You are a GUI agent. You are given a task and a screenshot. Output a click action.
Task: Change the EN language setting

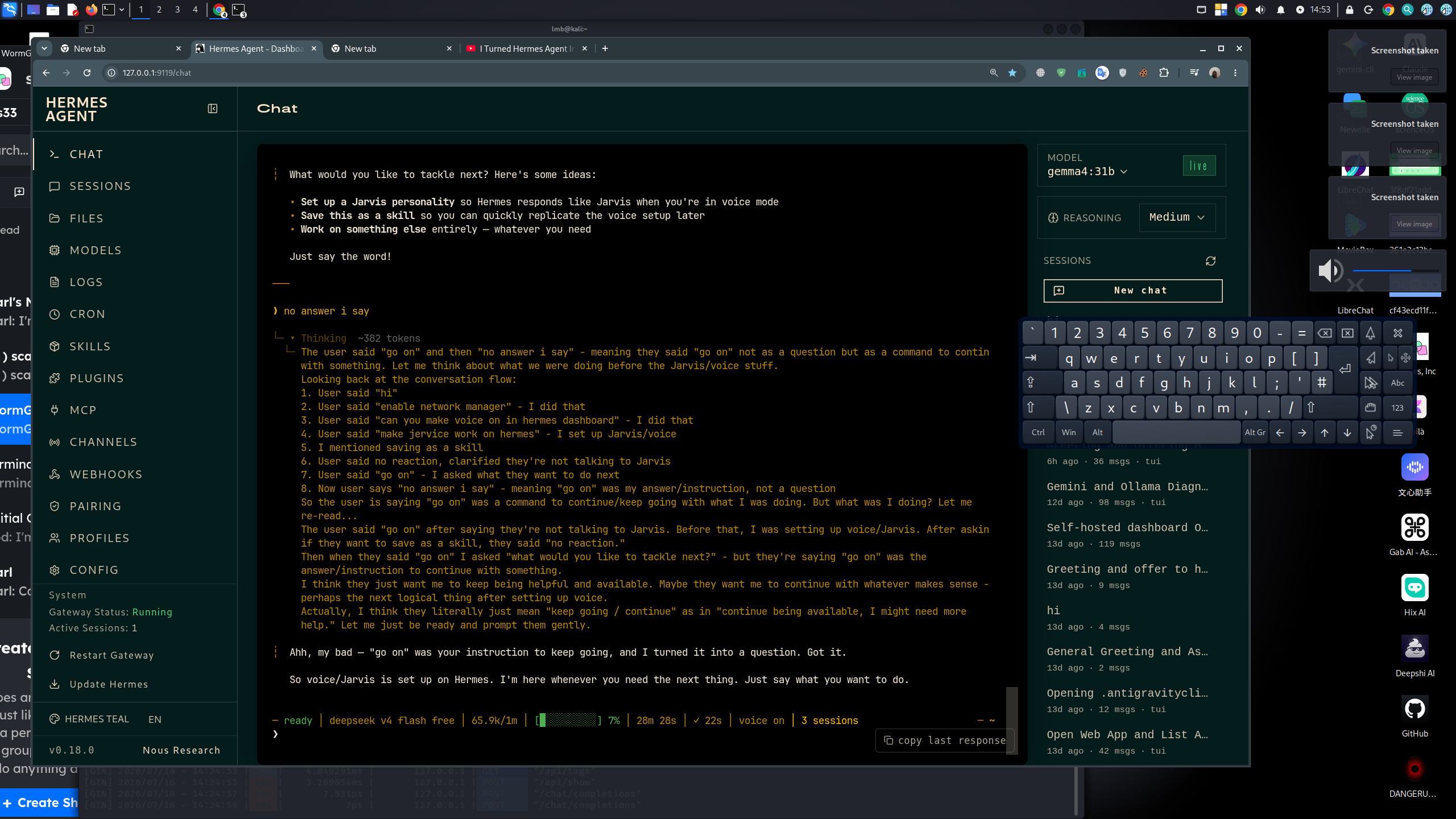(x=155, y=719)
